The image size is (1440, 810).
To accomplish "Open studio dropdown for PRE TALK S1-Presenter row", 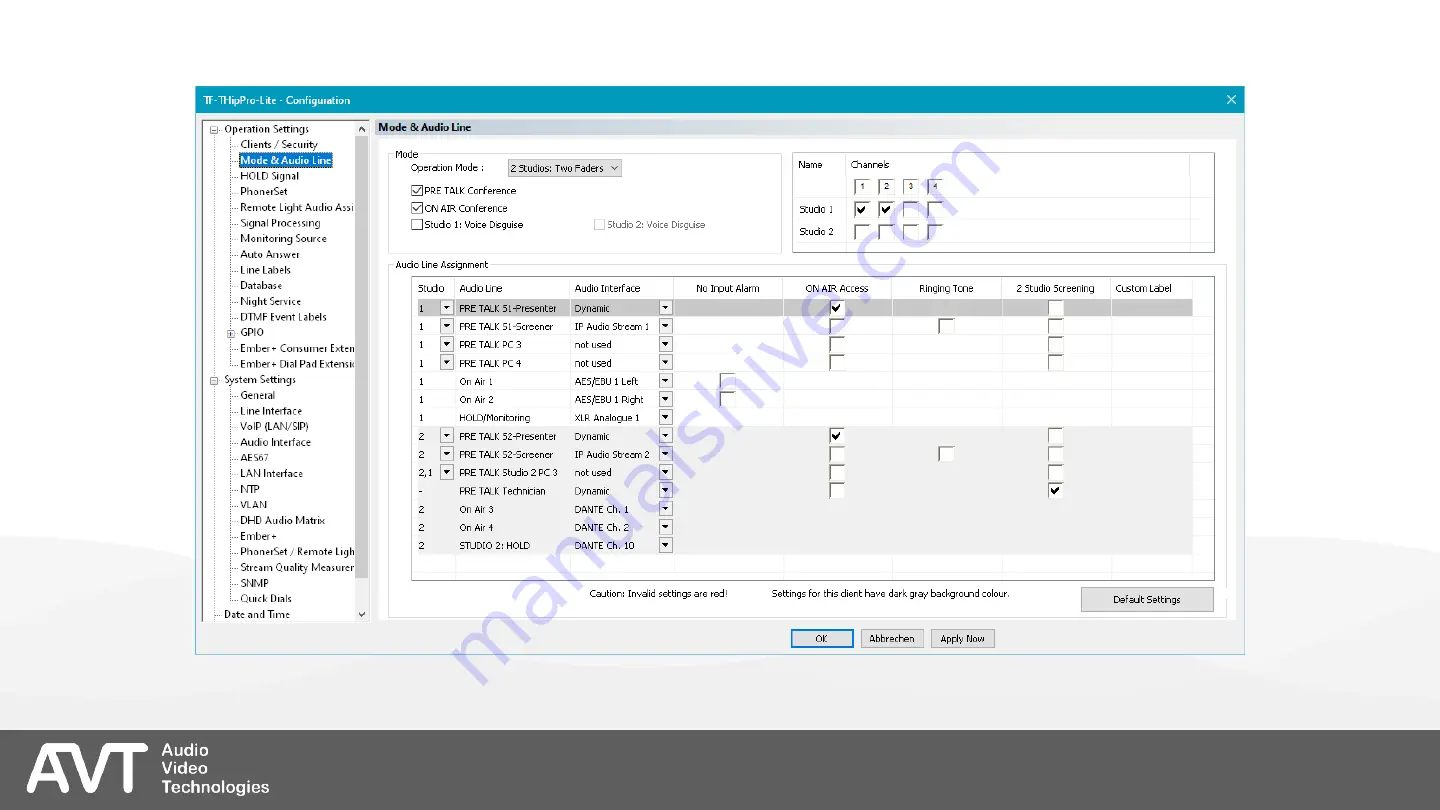I will (447, 308).
